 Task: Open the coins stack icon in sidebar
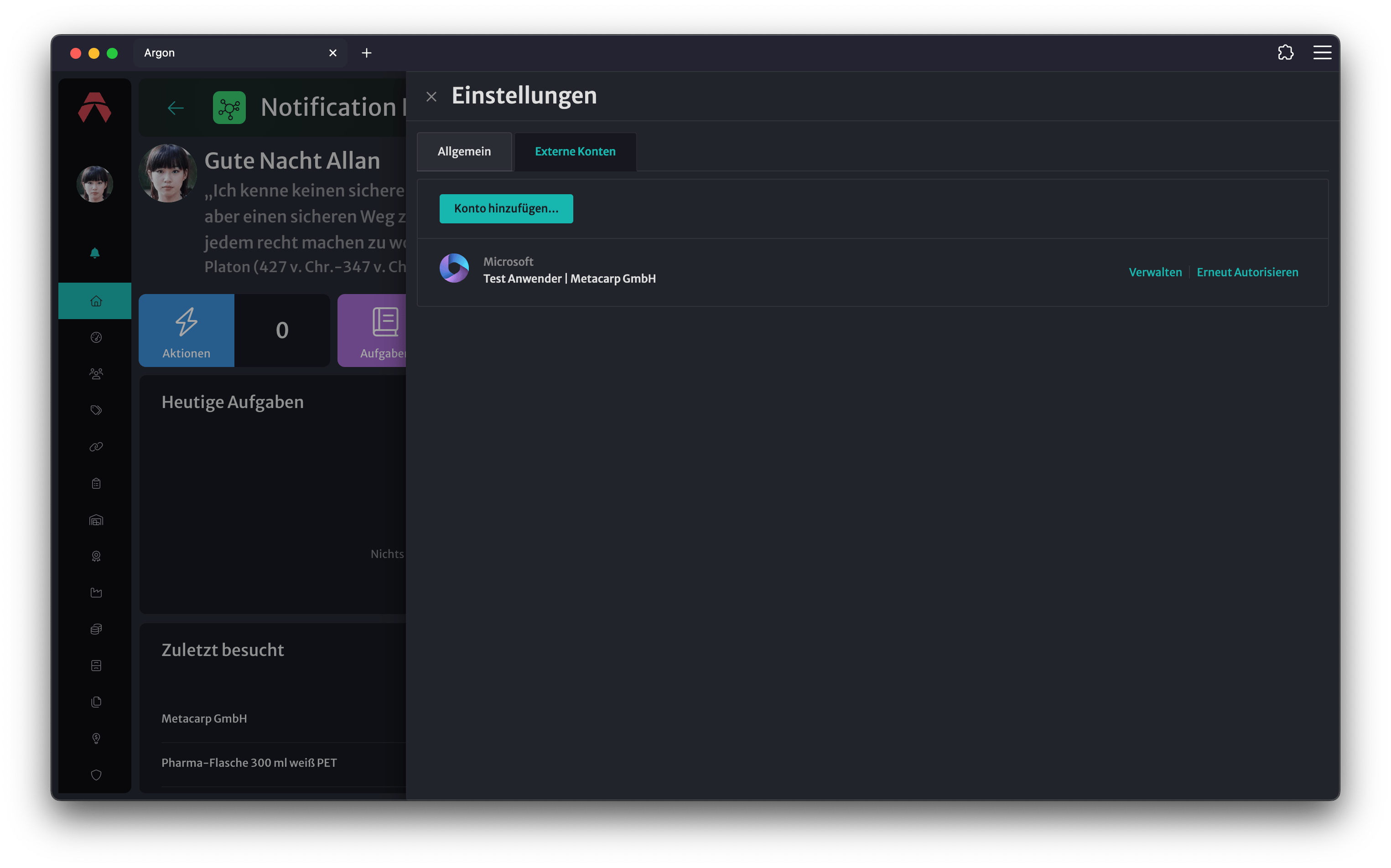[96, 629]
